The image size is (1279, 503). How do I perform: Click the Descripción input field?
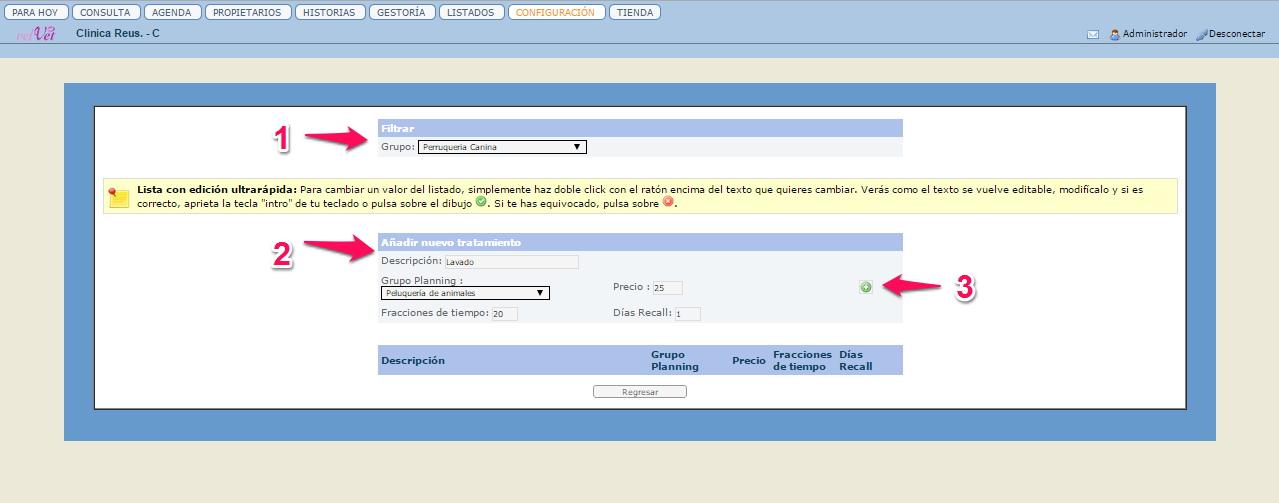coord(511,262)
